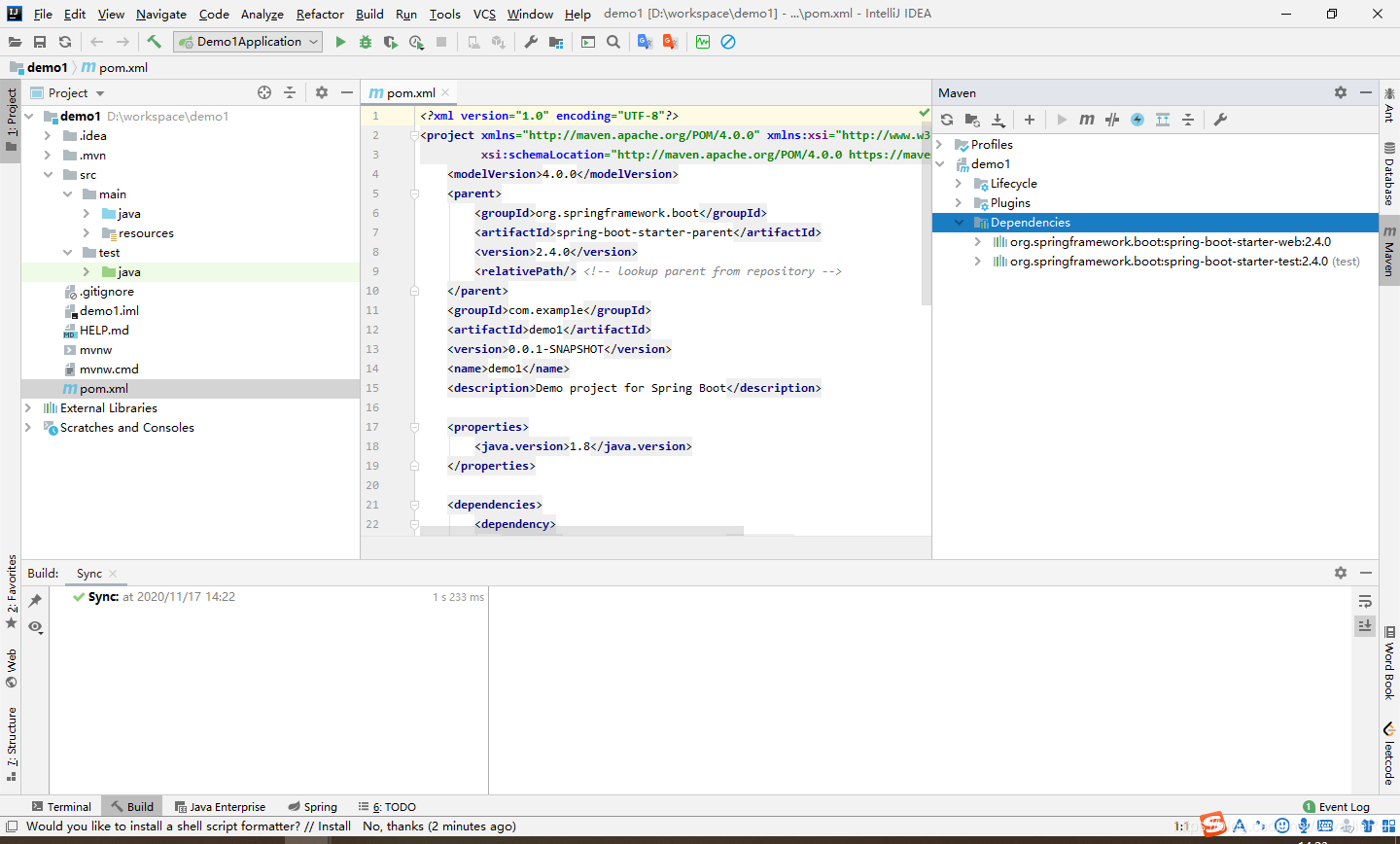Expand Maven Profiles node
The image size is (1400, 844).
(940, 145)
